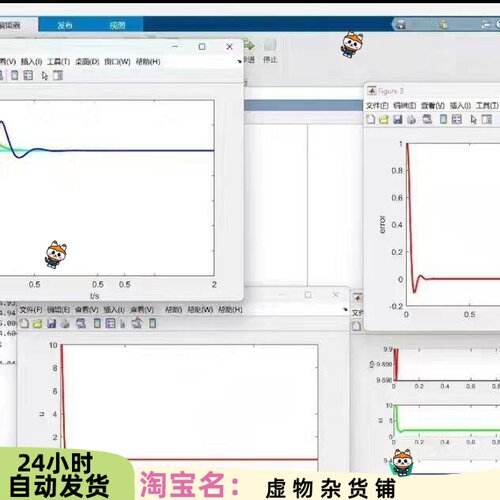Click New Figure icon in Figure 3 toolbar

tap(371, 119)
